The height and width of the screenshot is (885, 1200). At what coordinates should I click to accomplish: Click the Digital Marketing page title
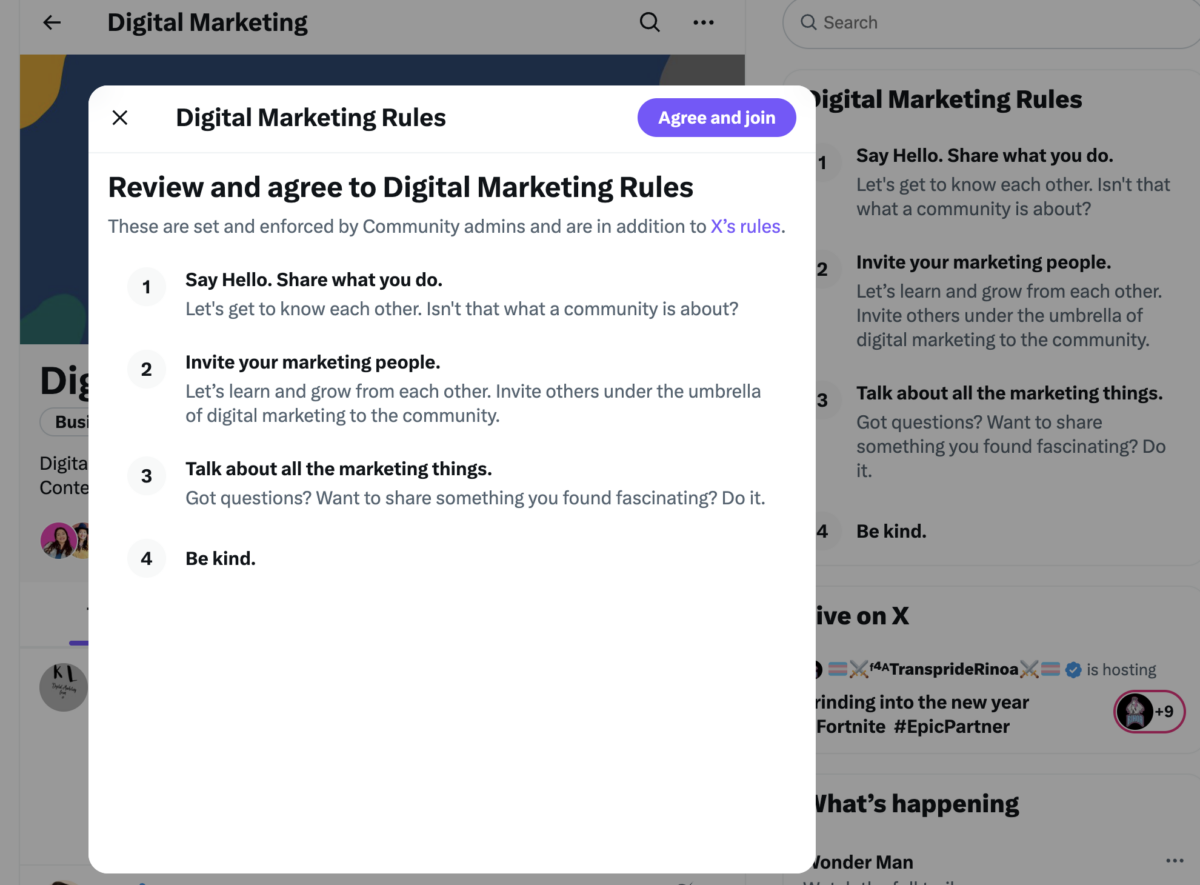pyautogui.click(x=207, y=22)
